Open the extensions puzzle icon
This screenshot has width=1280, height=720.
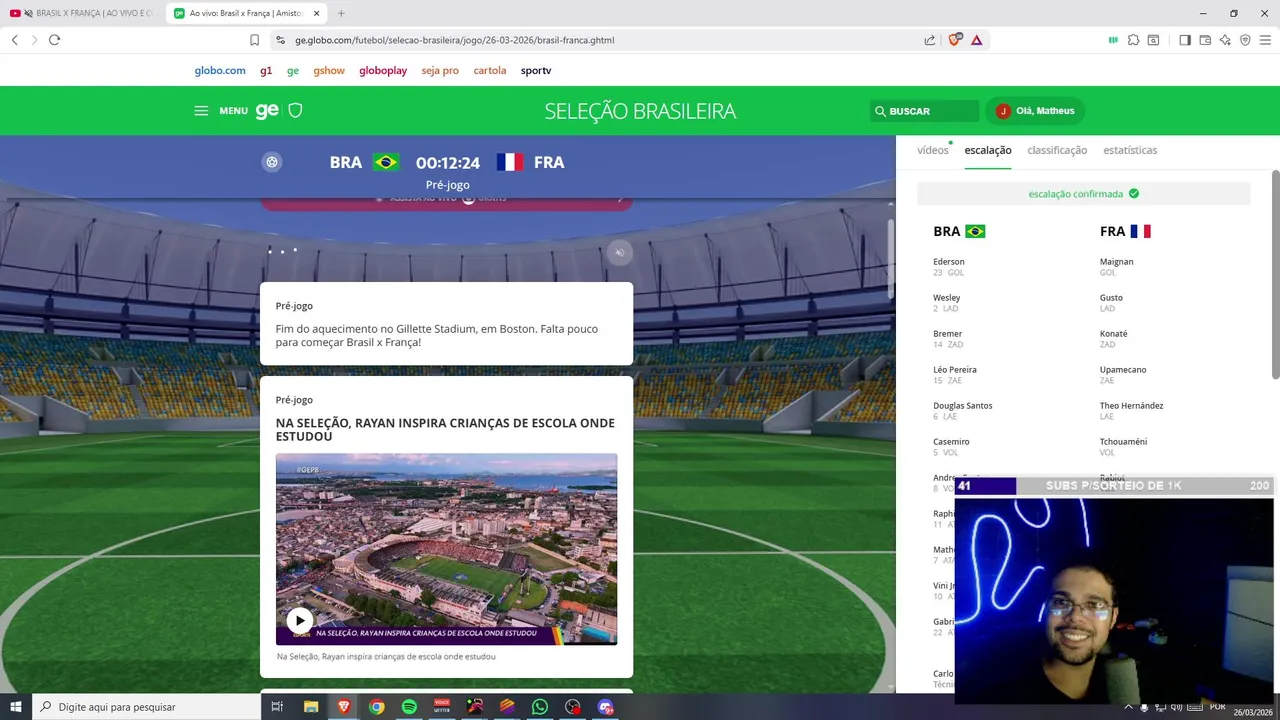coord(1133,40)
